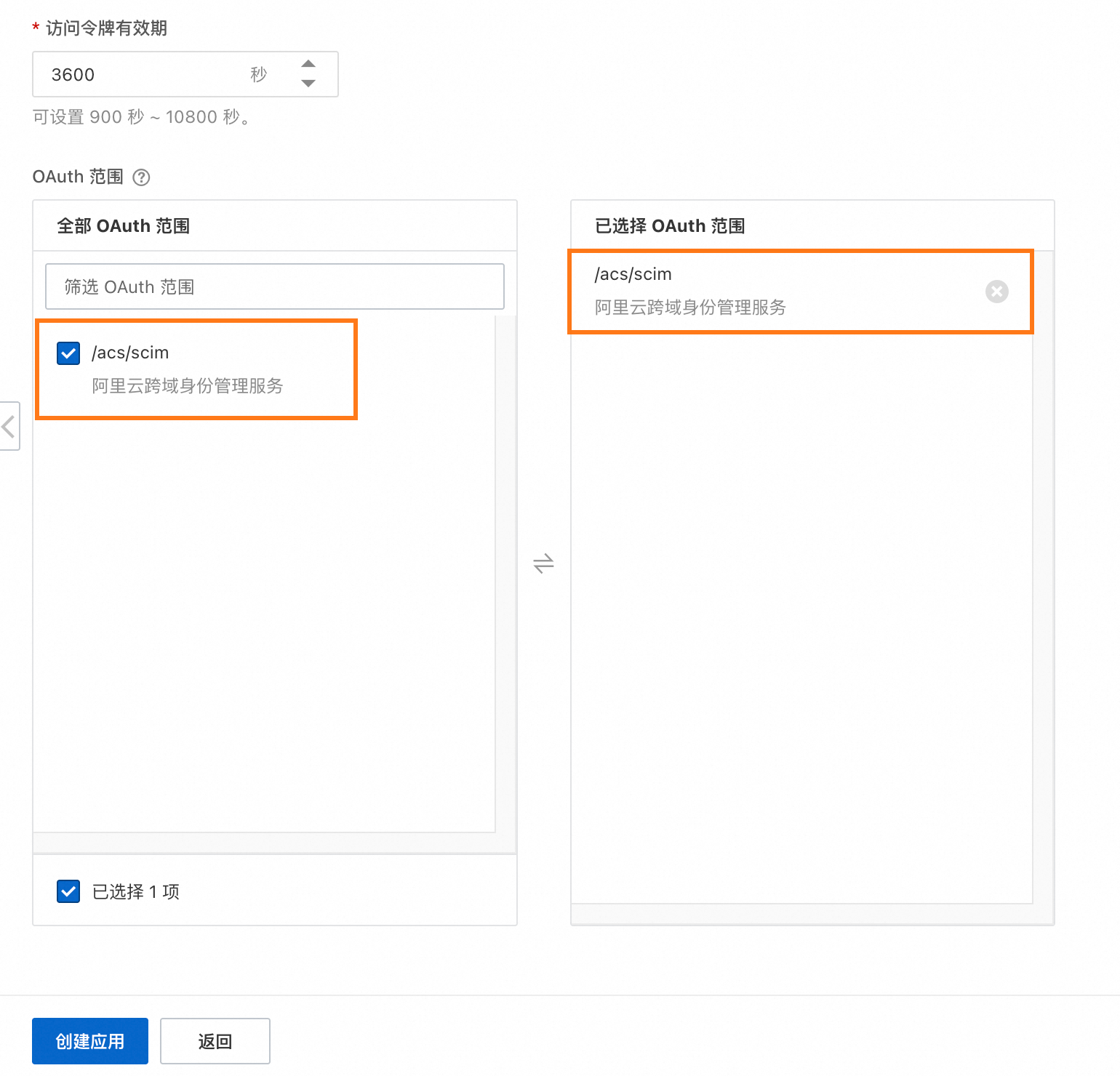
Task: Click the 访问令牌有效期 field label
Action: point(106,28)
